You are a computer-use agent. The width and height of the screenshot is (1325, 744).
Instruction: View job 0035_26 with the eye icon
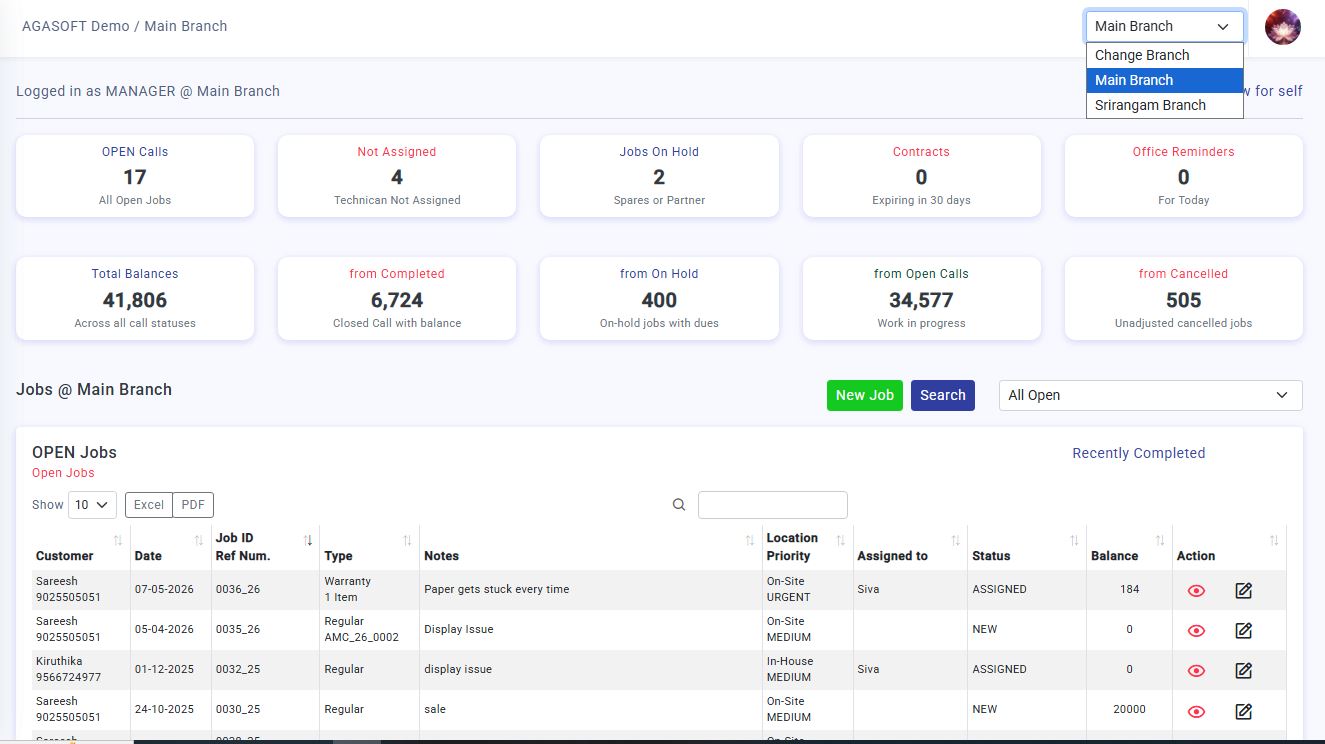[x=1196, y=630]
